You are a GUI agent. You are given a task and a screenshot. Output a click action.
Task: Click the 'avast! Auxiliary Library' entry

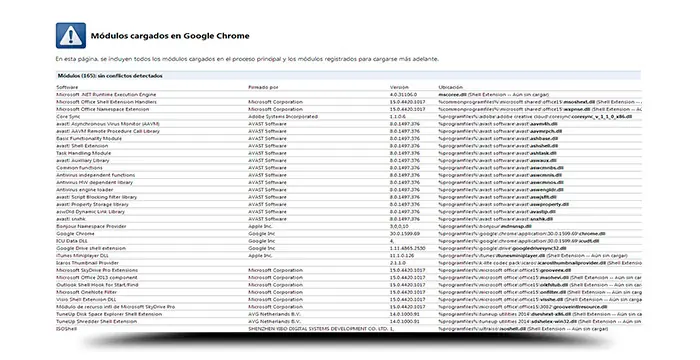point(83,160)
